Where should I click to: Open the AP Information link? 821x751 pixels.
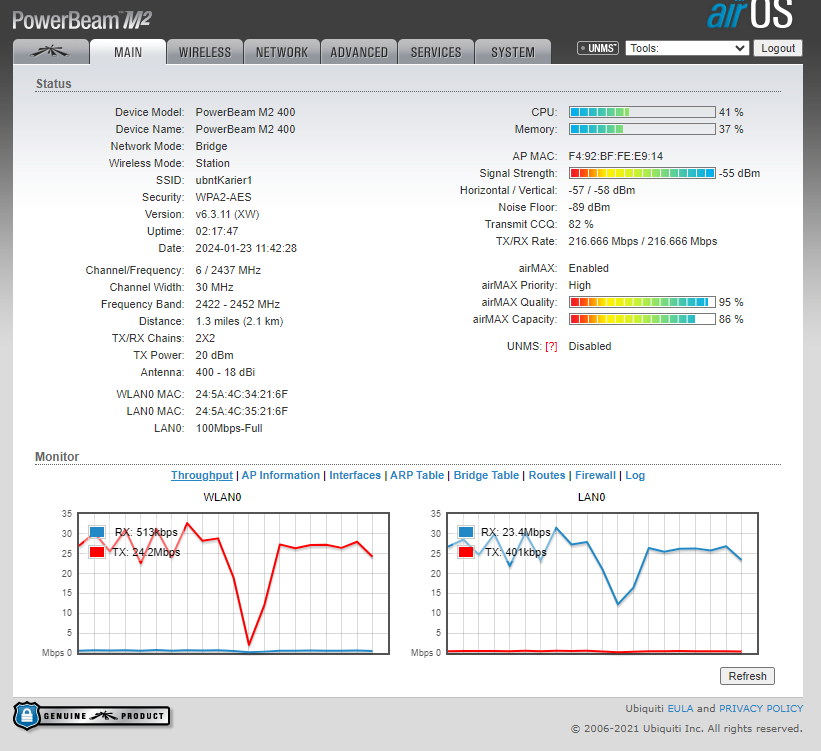click(x=281, y=476)
